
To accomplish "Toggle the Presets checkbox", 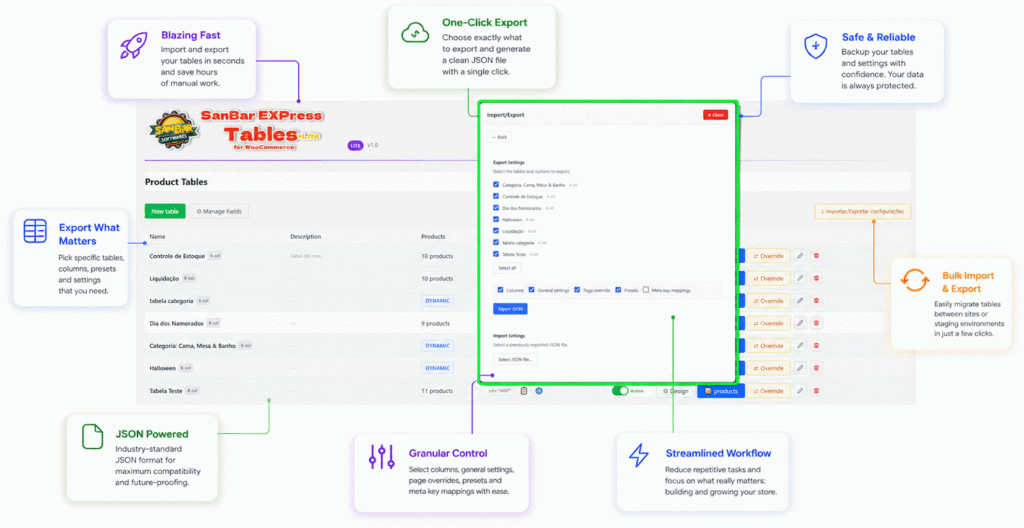I will [618, 289].
